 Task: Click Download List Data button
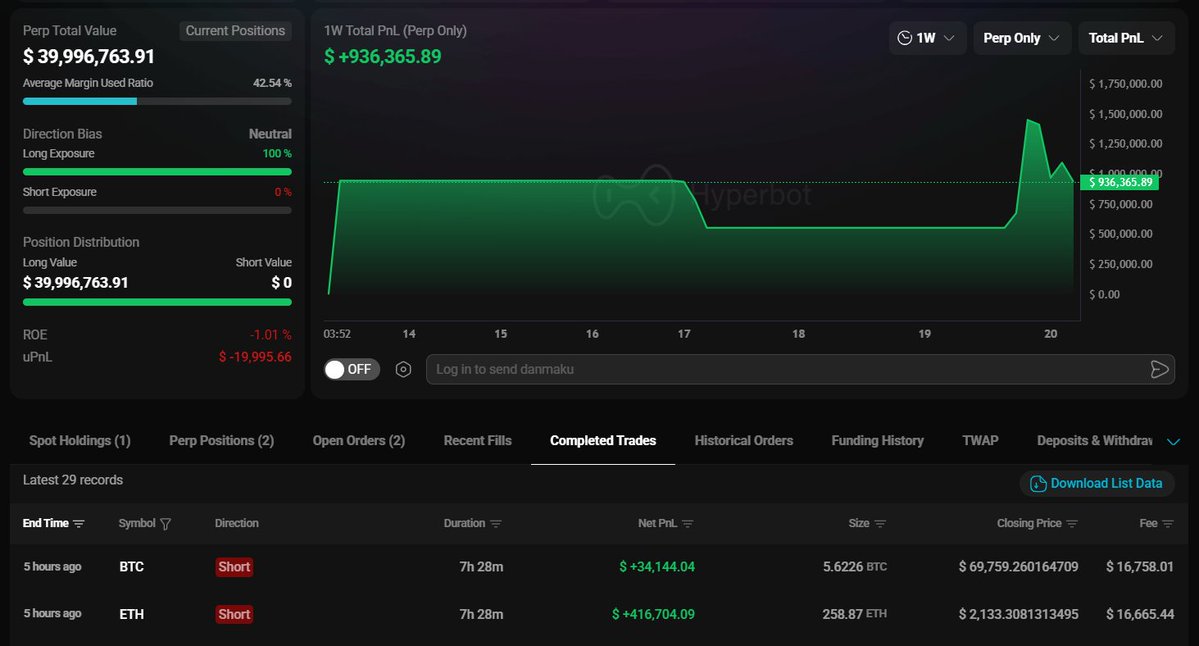point(1096,484)
